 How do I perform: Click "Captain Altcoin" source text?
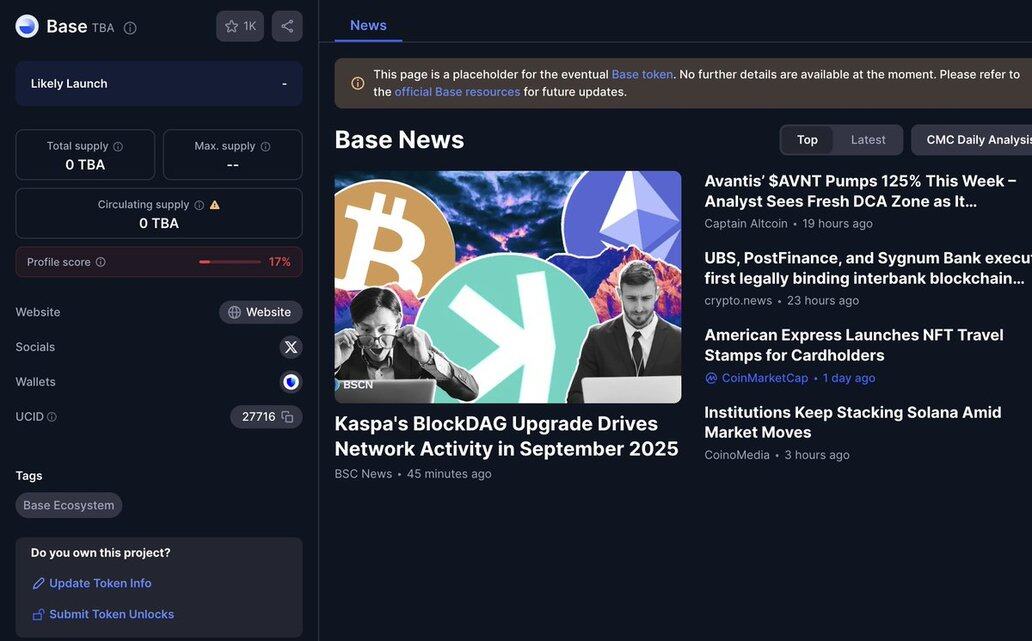pyautogui.click(x=746, y=223)
